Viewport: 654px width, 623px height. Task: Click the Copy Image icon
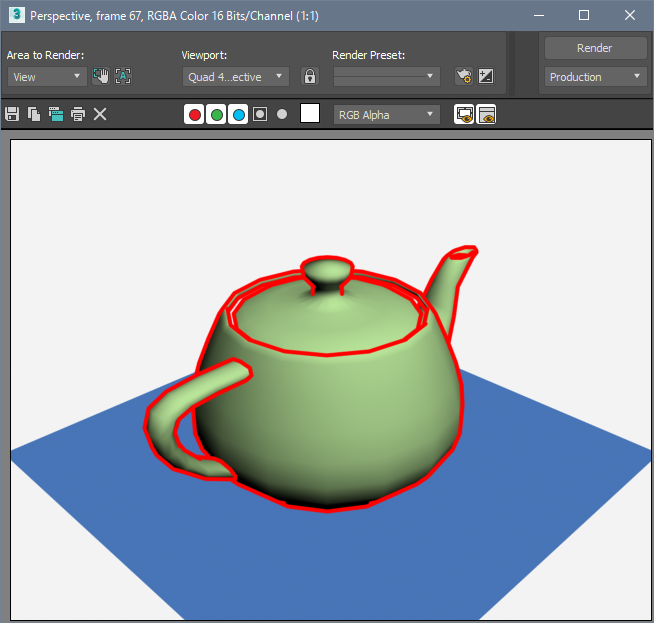coord(34,114)
